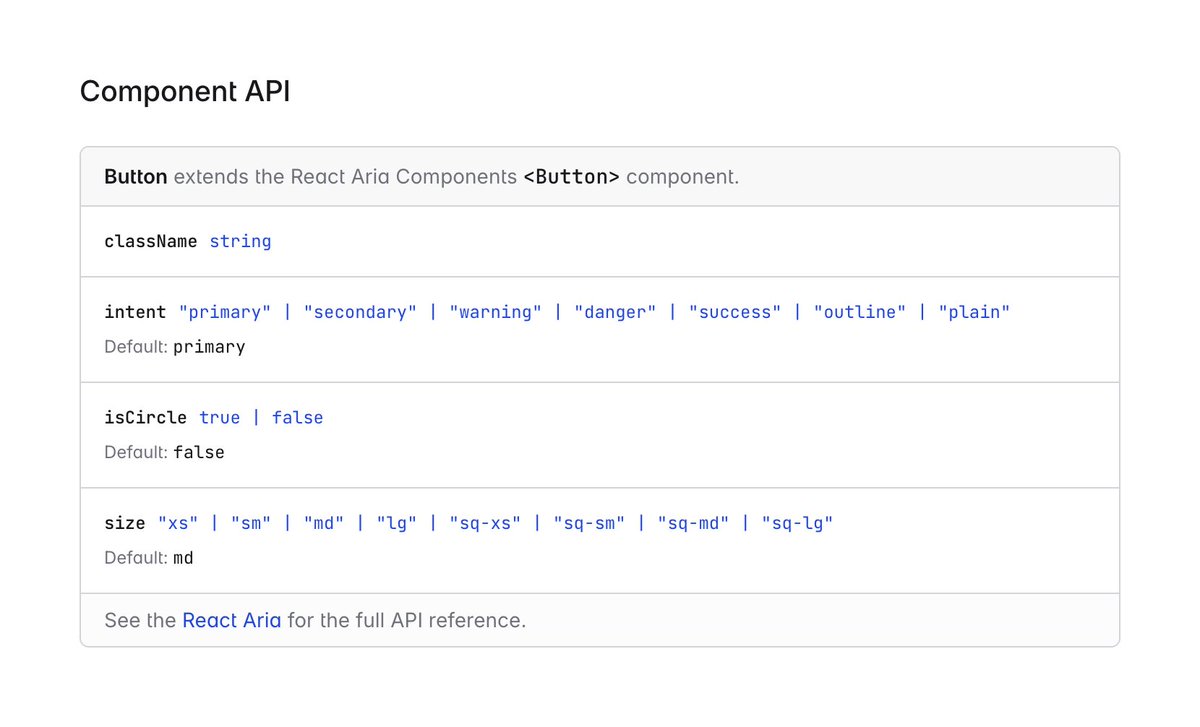Click the bold Button title in header
The height and width of the screenshot is (727, 1200).
[136, 177]
